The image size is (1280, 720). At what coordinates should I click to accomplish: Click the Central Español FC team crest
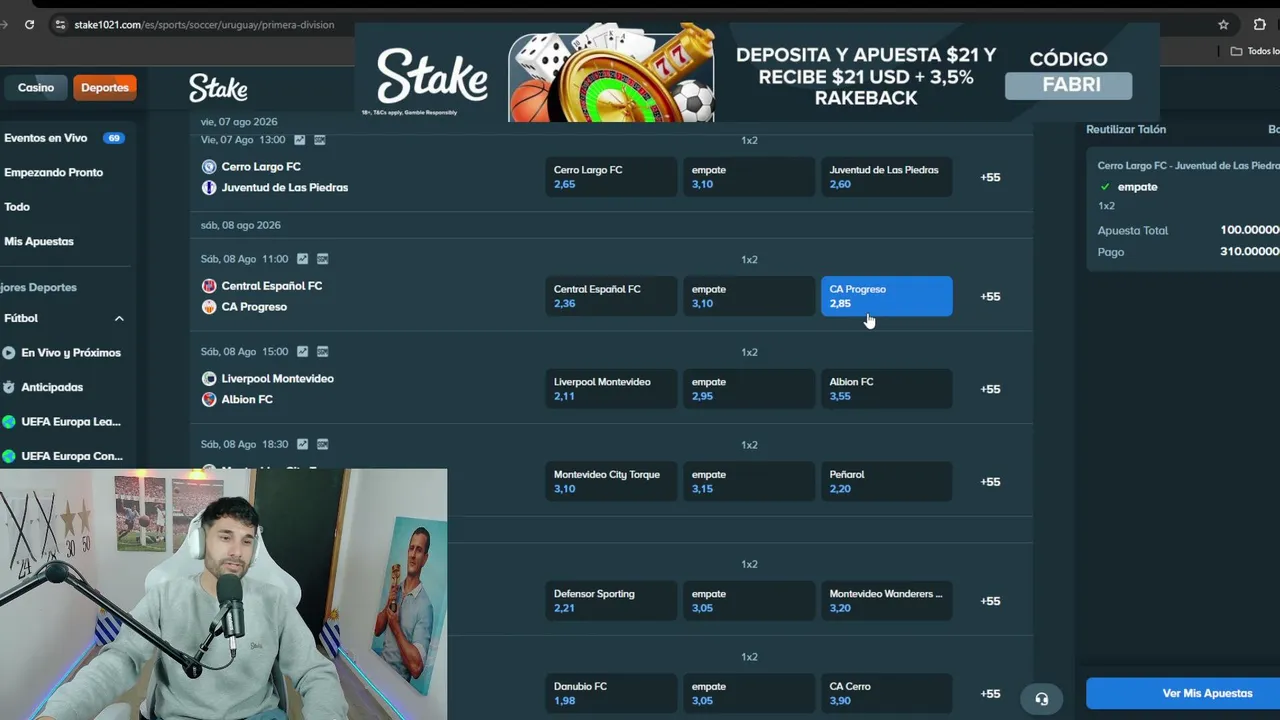tap(209, 286)
